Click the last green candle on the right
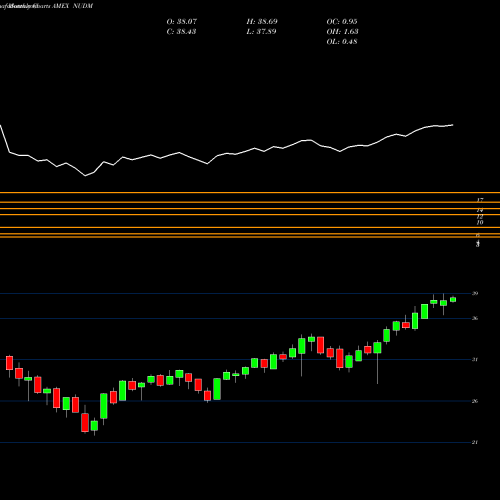The width and height of the screenshot is (500, 500). pos(453,299)
